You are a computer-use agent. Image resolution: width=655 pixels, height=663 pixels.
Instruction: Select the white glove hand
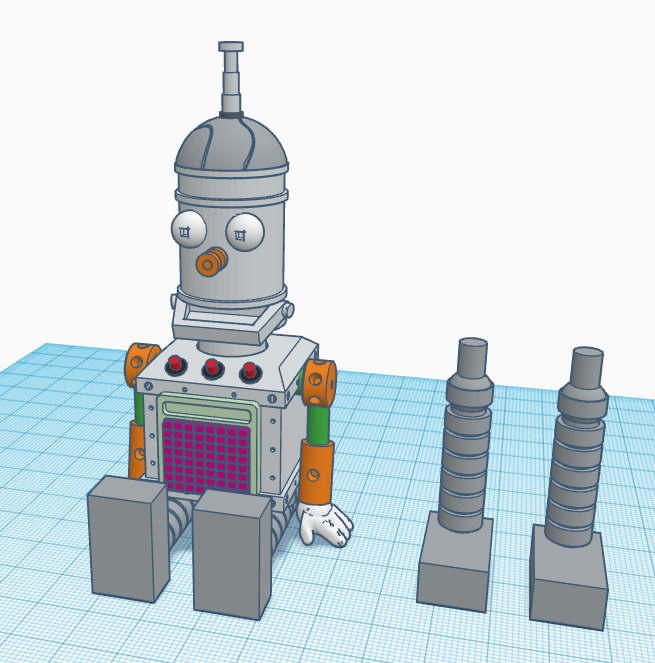point(325,523)
